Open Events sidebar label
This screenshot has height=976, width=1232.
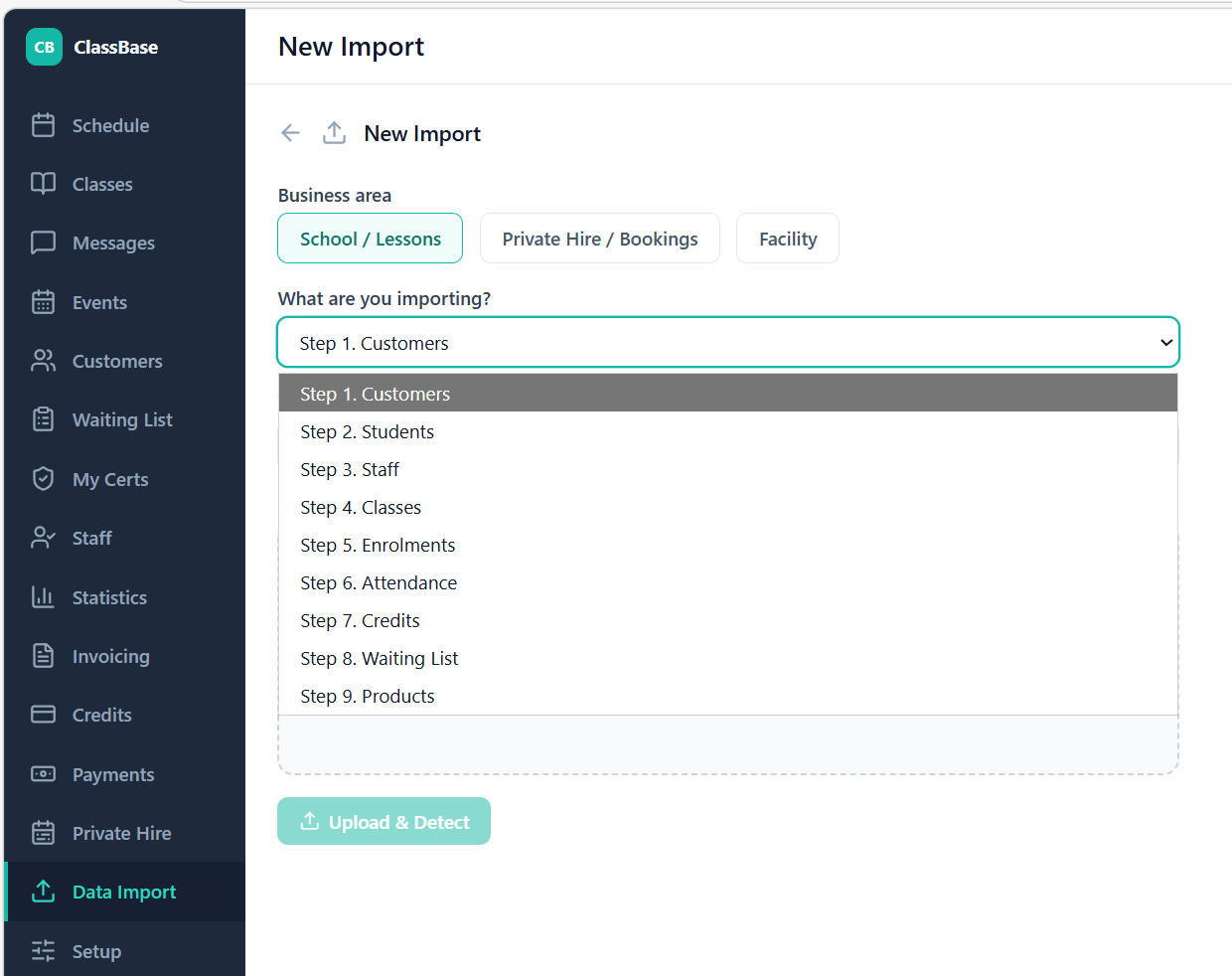(99, 302)
